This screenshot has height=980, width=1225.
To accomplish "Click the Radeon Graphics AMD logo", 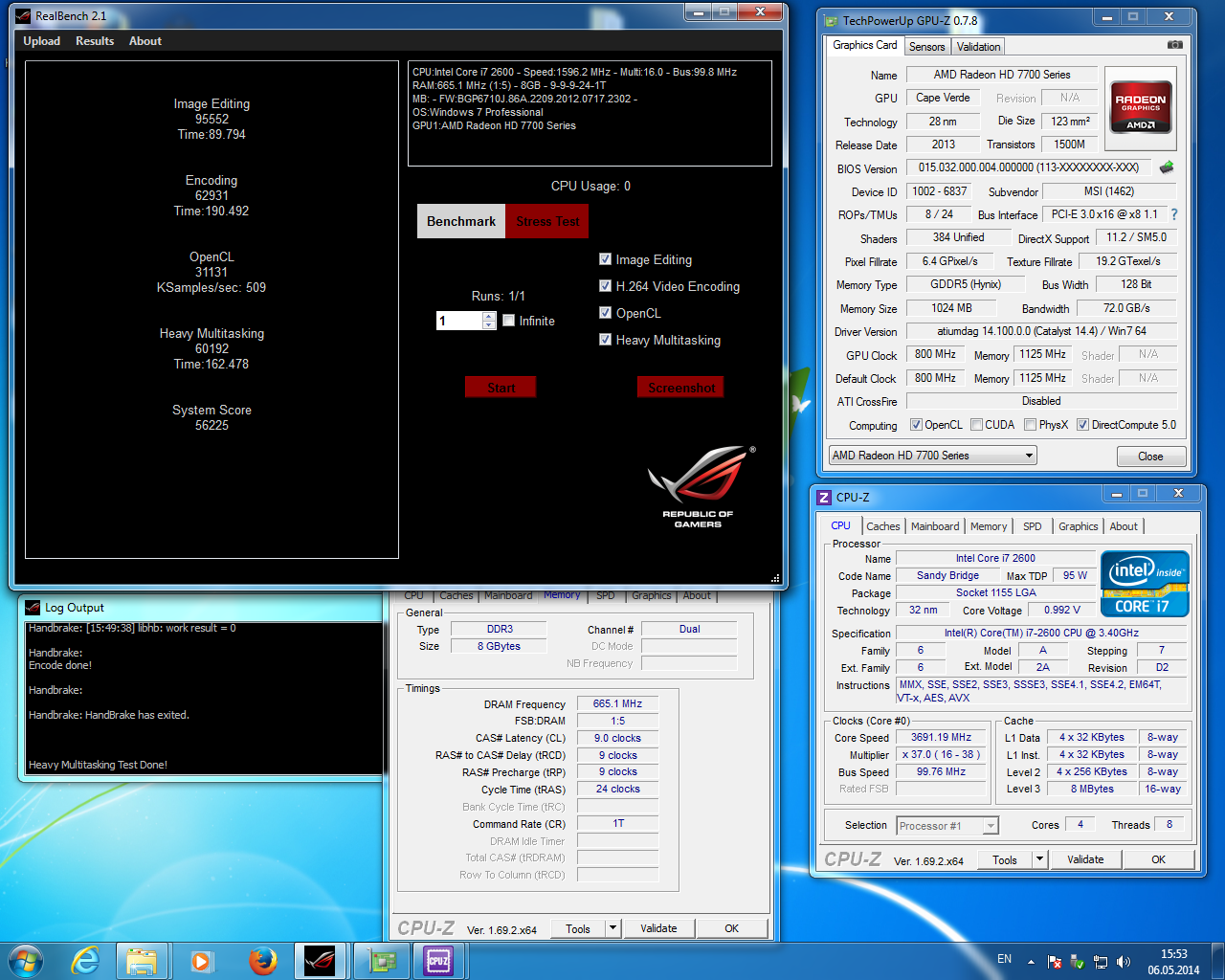I will [x=1141, y=107].
